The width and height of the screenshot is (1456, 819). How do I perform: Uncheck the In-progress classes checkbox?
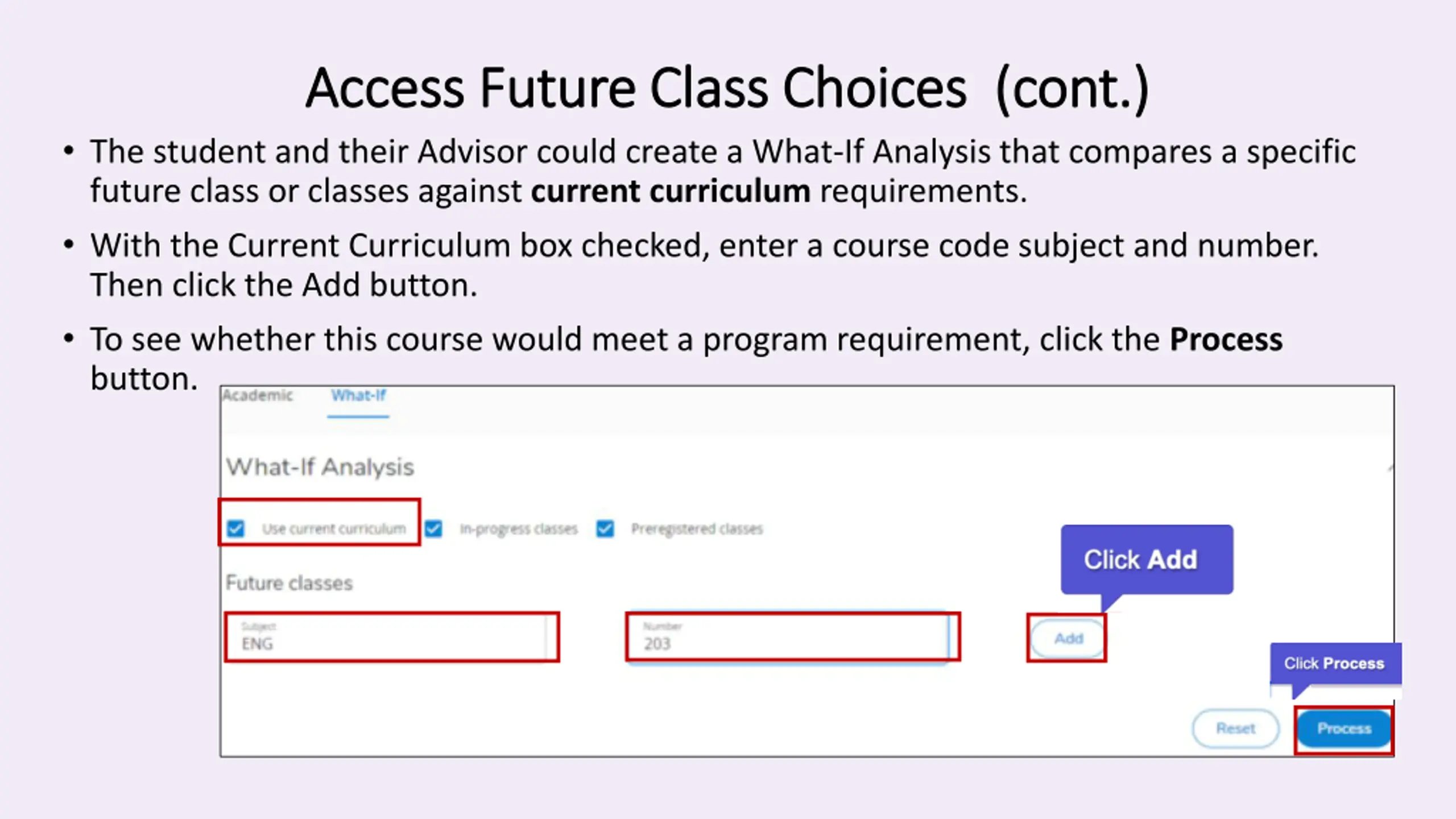[x=433, y=529]
